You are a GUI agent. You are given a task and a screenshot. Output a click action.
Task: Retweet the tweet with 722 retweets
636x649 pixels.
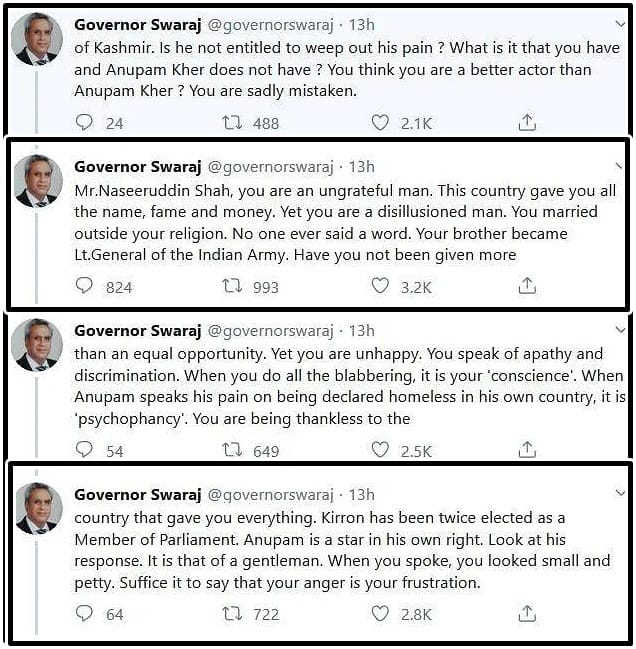point(232,614)
